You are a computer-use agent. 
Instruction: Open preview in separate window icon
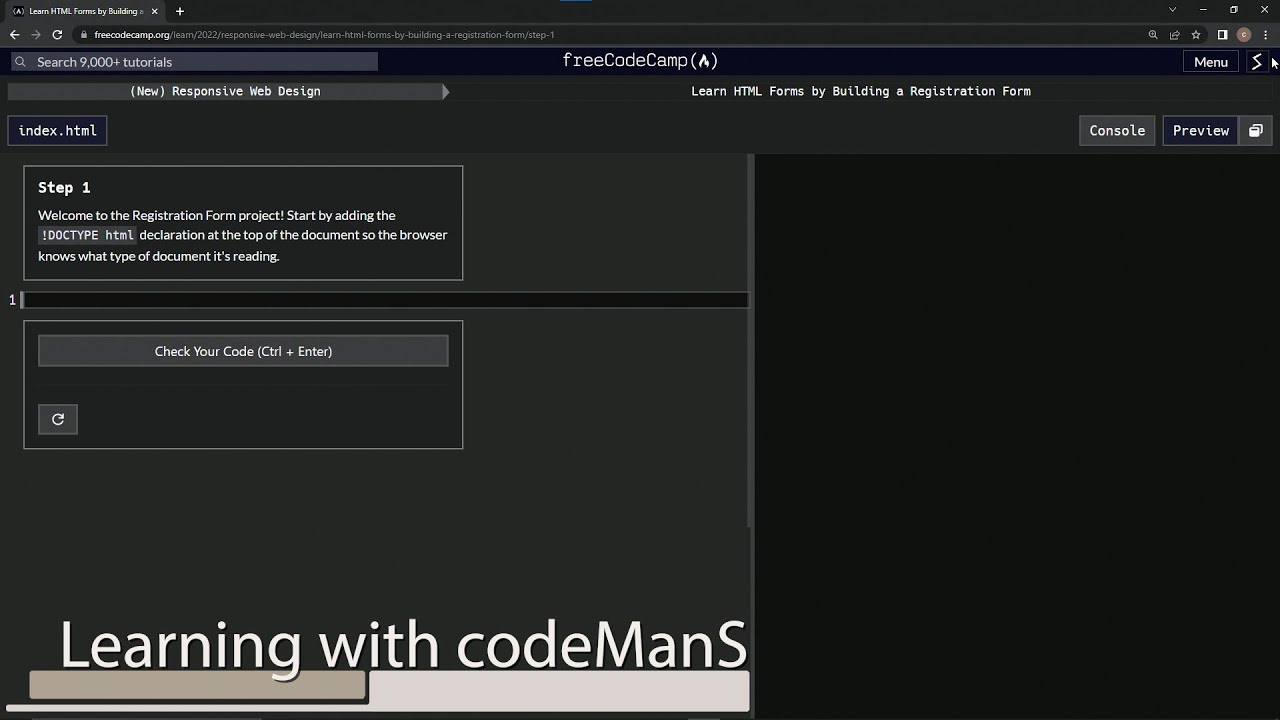tap(1256, 131)
